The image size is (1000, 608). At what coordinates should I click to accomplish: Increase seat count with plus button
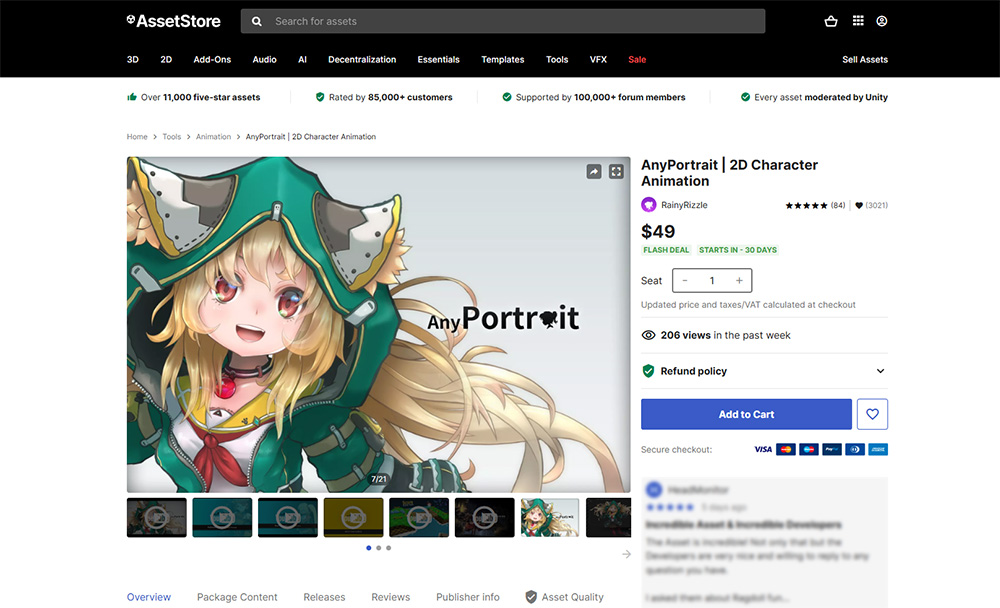coord(739,281)
